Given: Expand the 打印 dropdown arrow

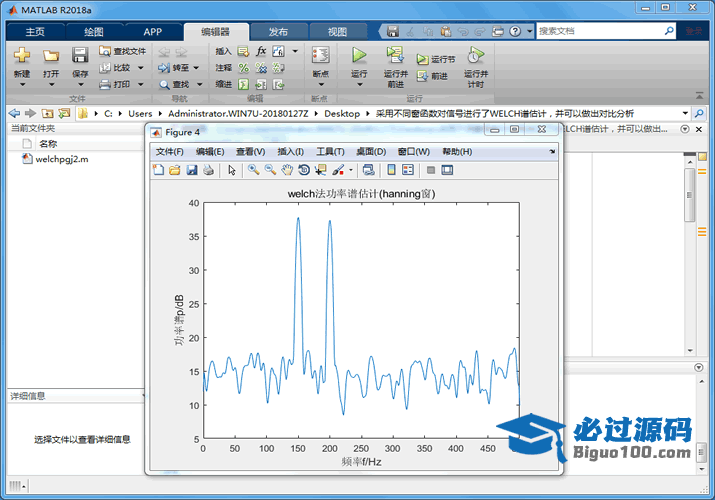Looking at the screenshot, I should pyautogui.click(x=141, y=84).
